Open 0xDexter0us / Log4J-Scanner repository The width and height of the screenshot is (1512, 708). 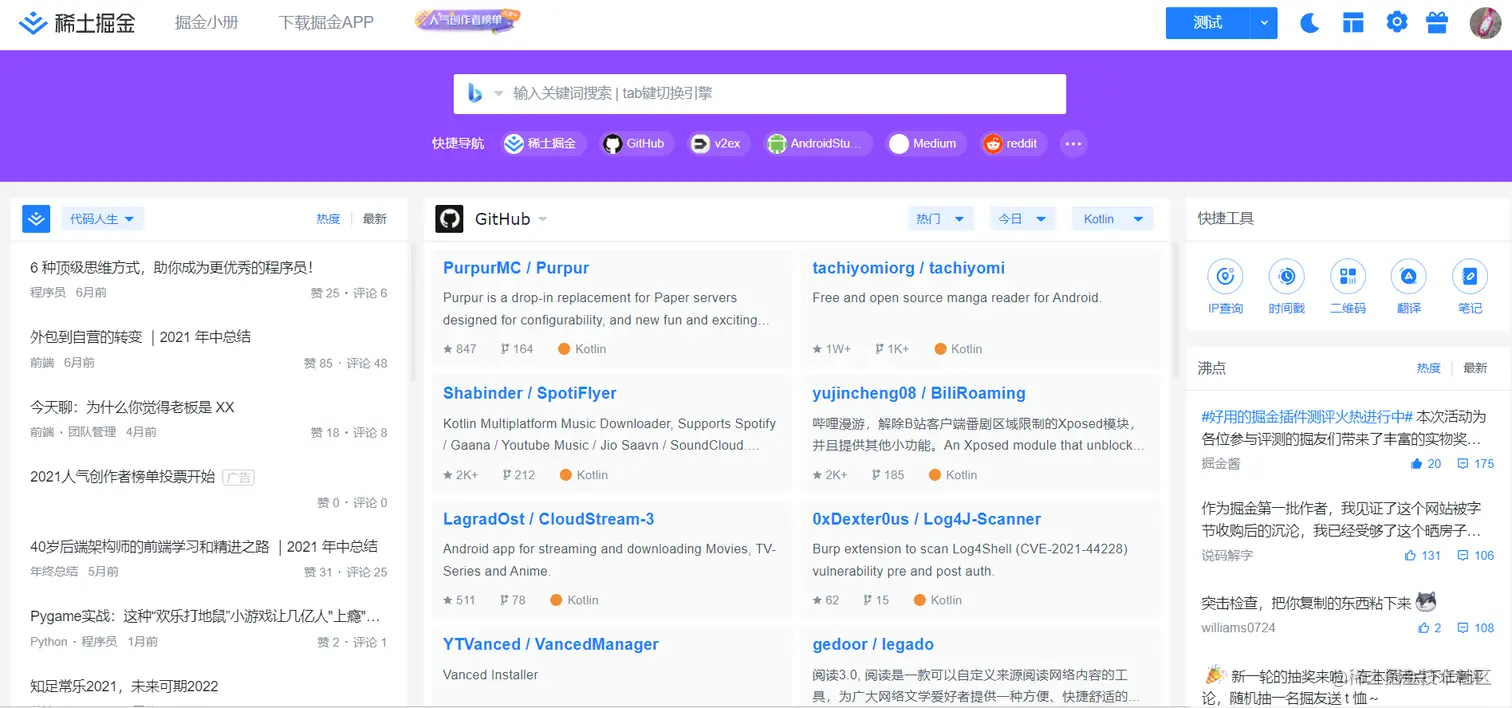[x=927, y=519]
